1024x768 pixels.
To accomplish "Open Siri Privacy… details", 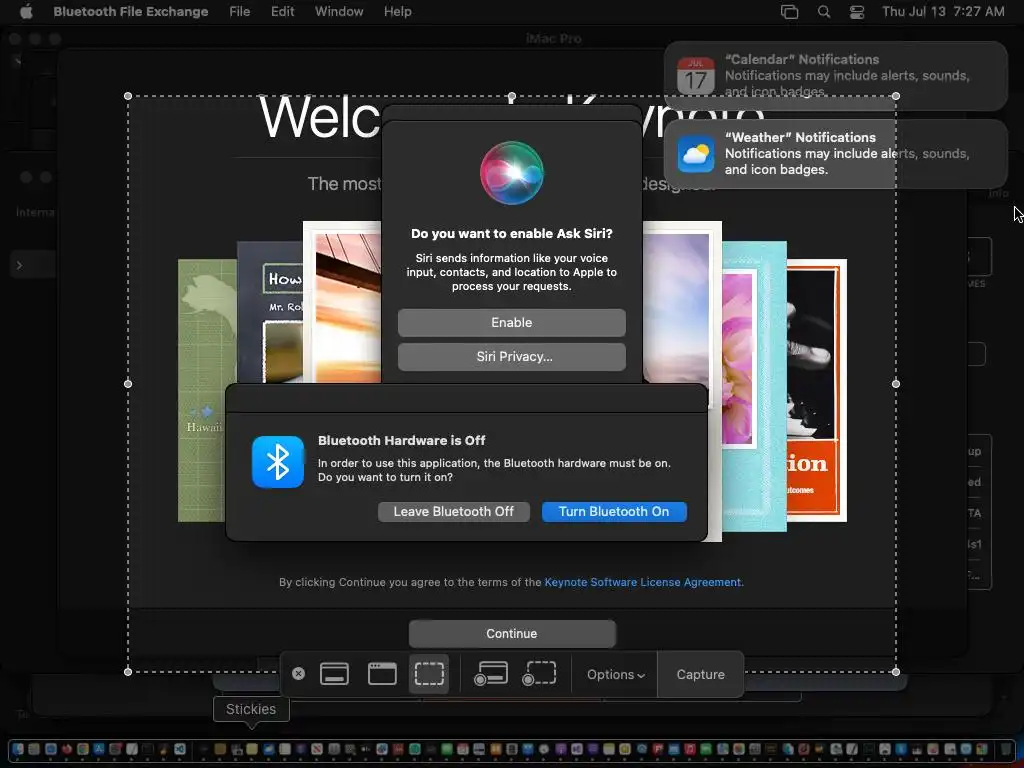I will pos(511,357).
